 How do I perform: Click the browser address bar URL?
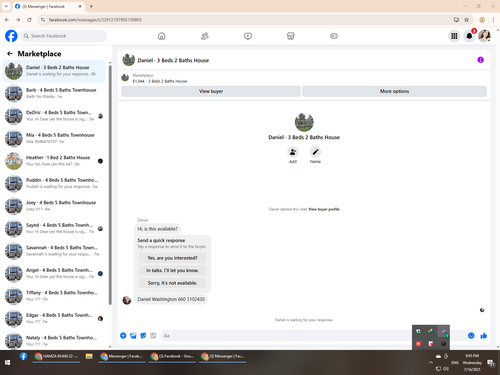[x=95, y=20]
